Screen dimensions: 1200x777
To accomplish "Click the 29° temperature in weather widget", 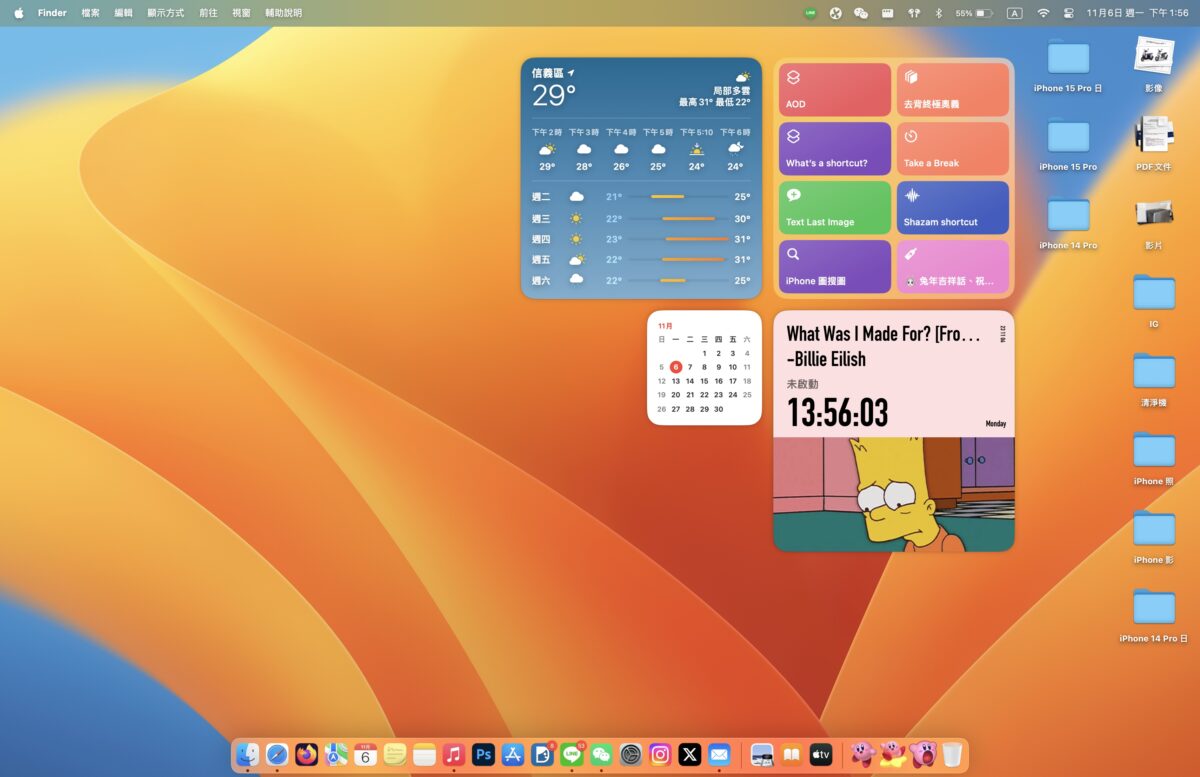I will (554, 95).
